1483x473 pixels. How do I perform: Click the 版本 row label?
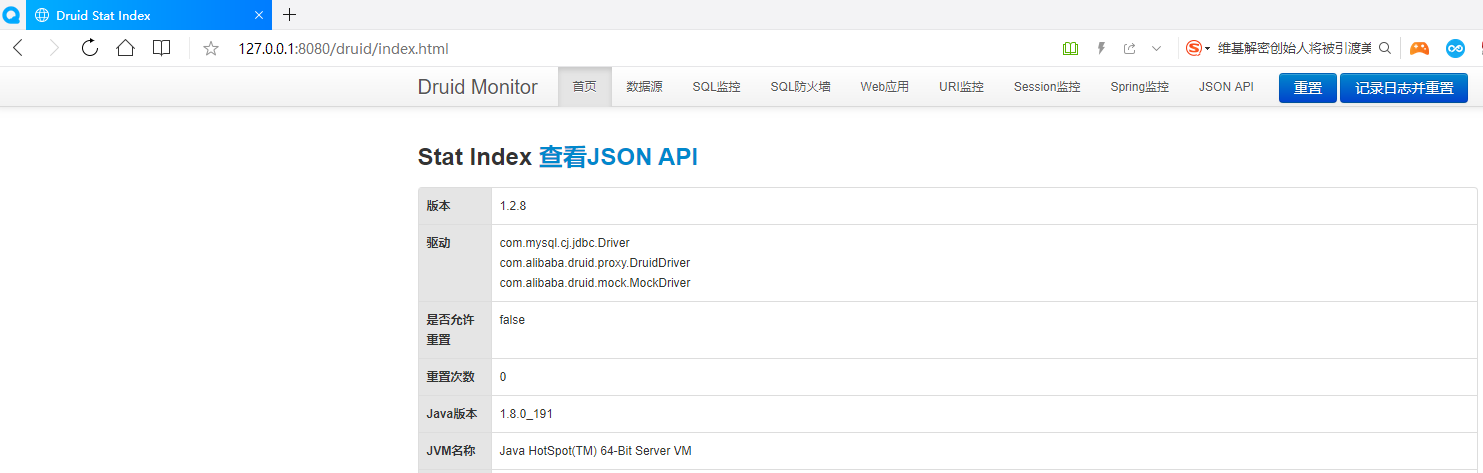pos(439,206)
